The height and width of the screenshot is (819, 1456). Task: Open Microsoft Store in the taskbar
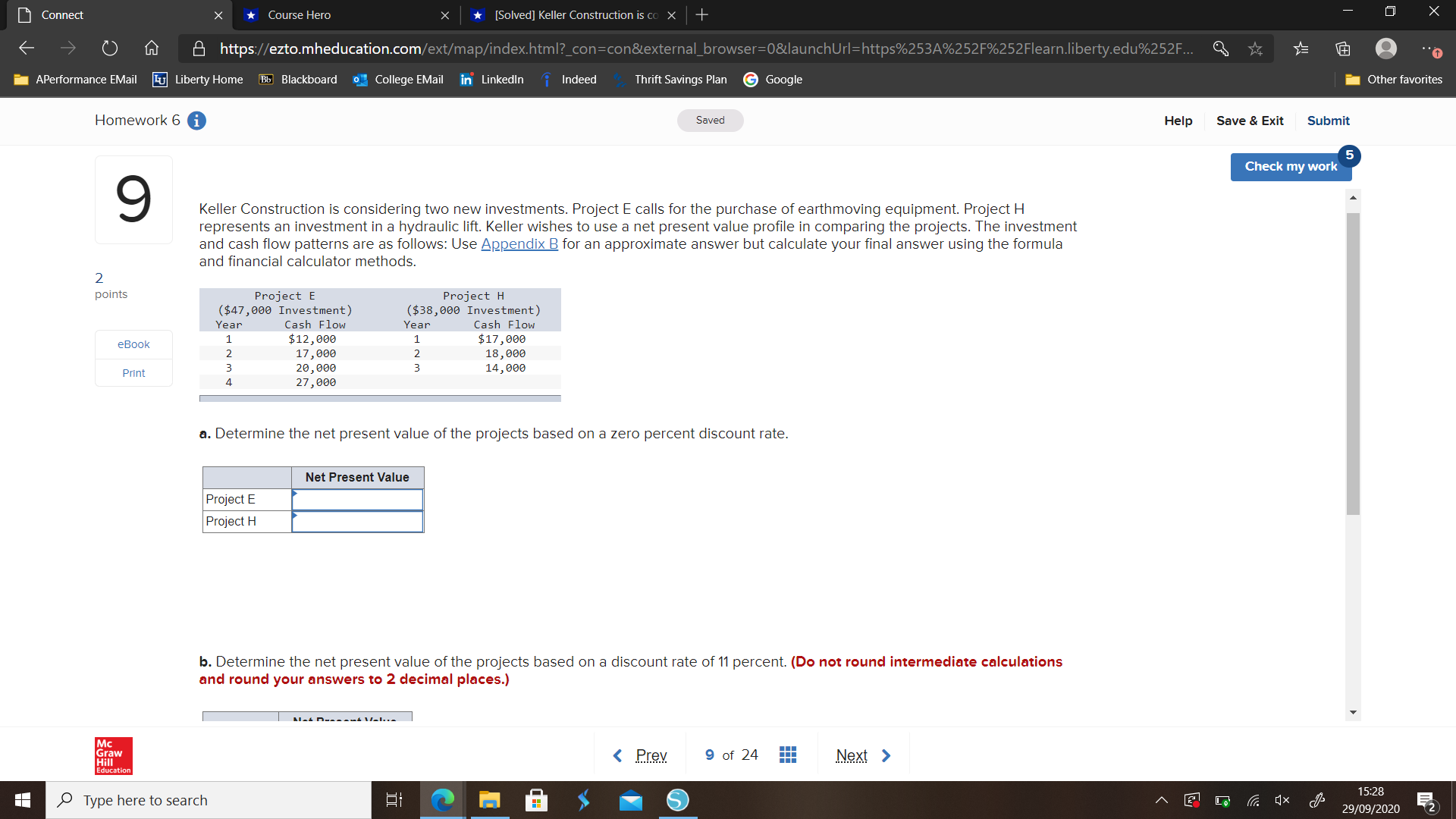tap(536, 800)
